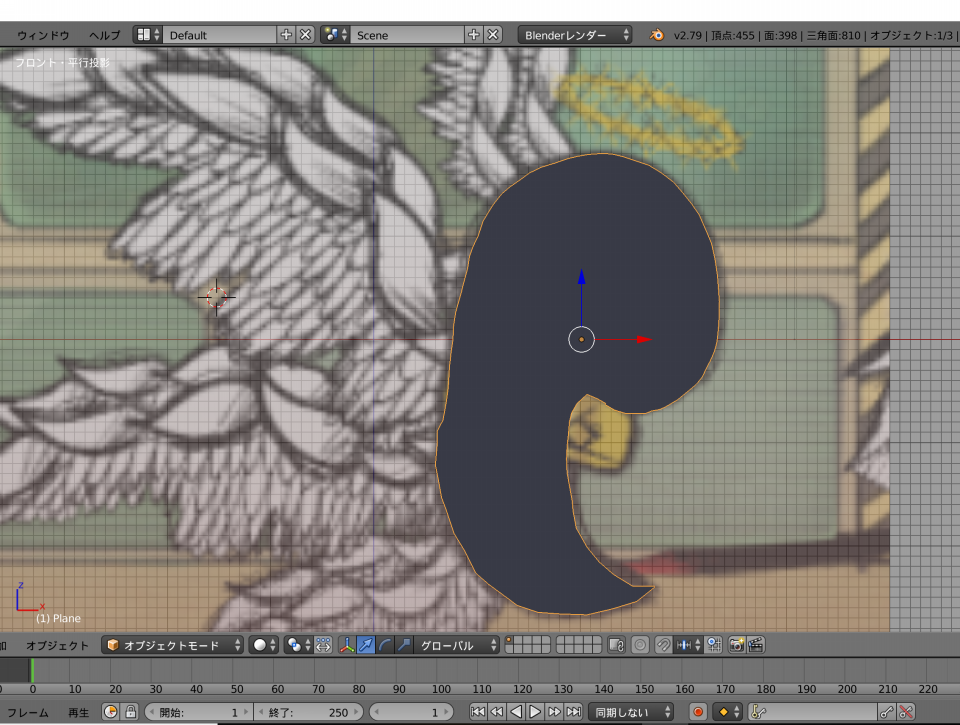Viewport: 960px width, 725px height.
Task: Open the フレーム menu in timeline
Action: 28,712
